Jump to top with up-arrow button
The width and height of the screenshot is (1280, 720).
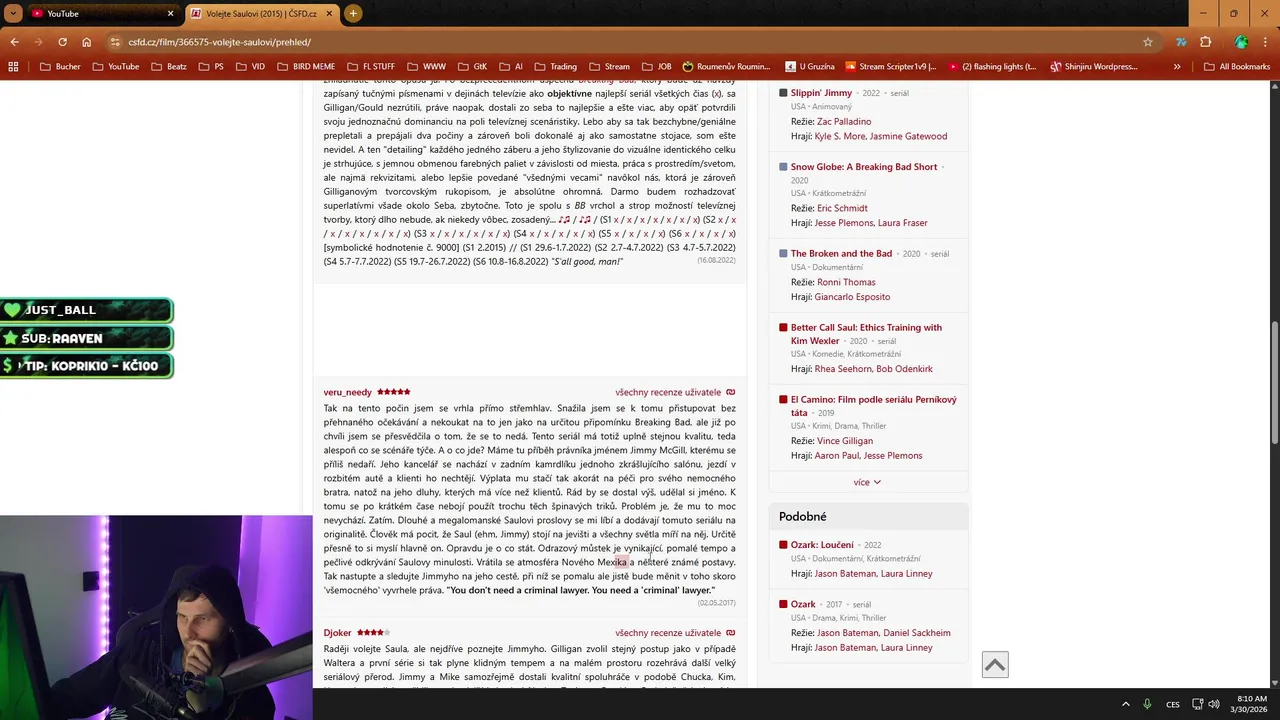pos(995,665)
